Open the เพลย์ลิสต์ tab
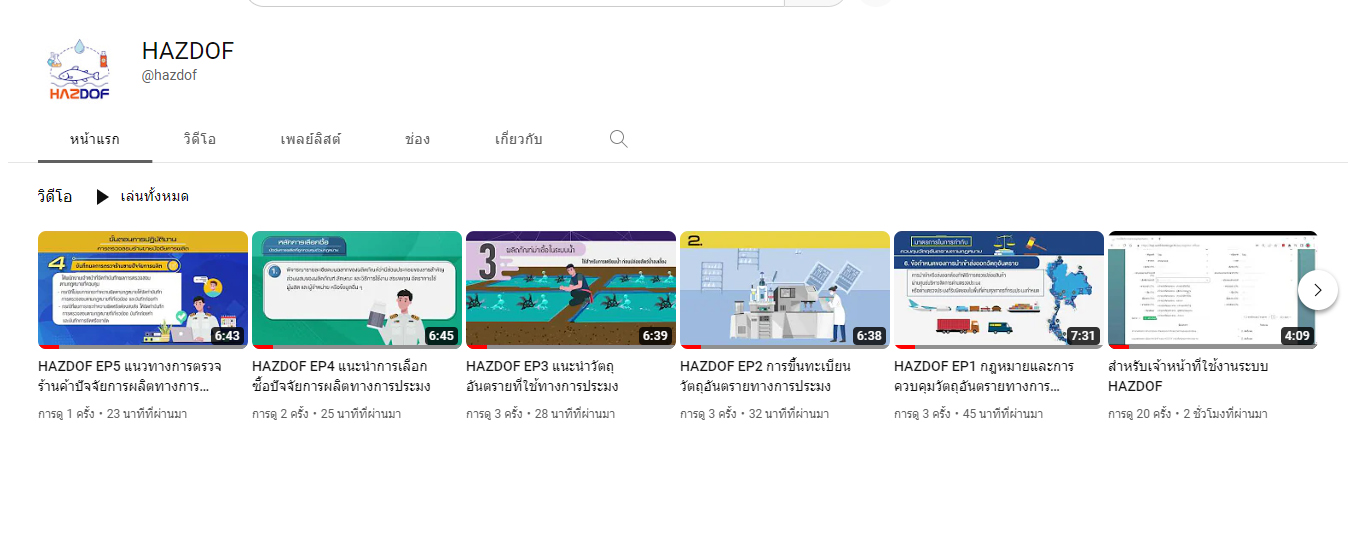Image resolution: width=1348 pixels, height=536 pixels. pos(311,139)
